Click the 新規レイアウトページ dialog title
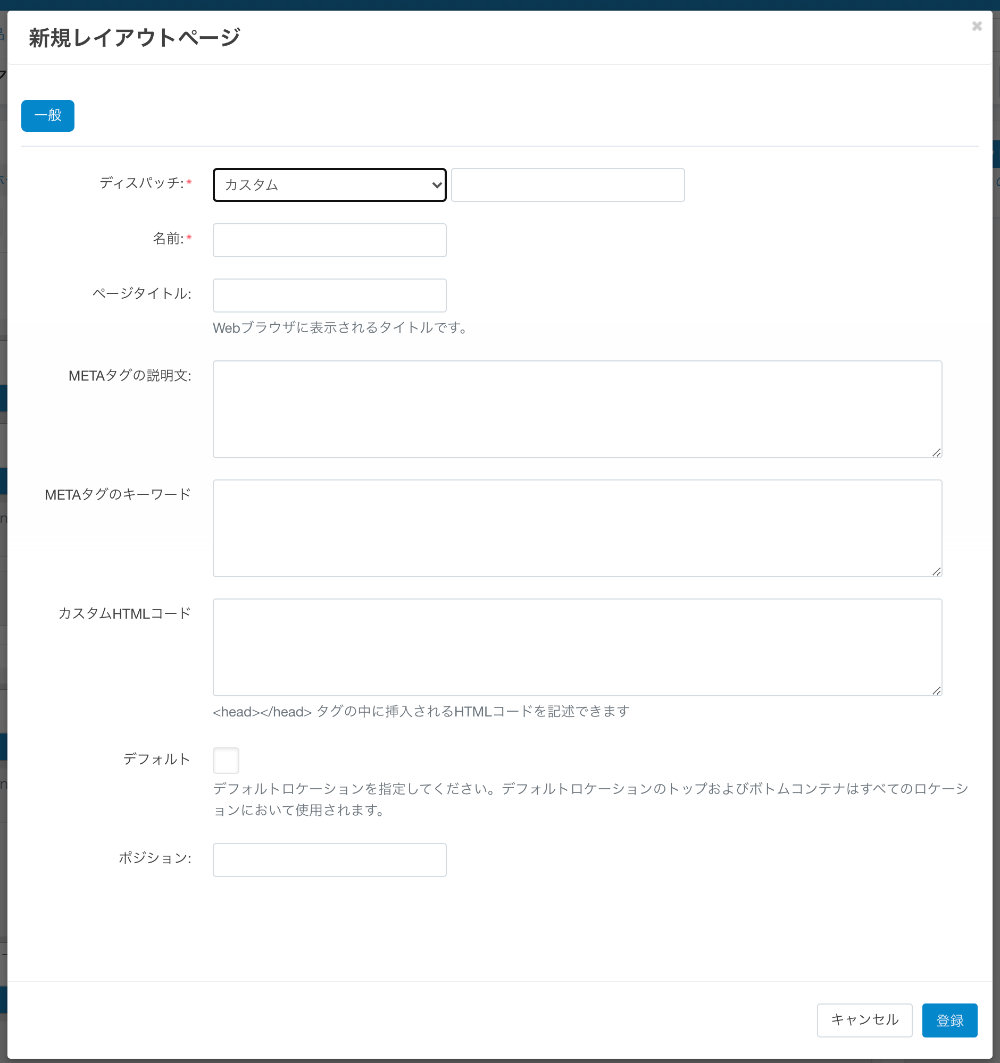 134,37
